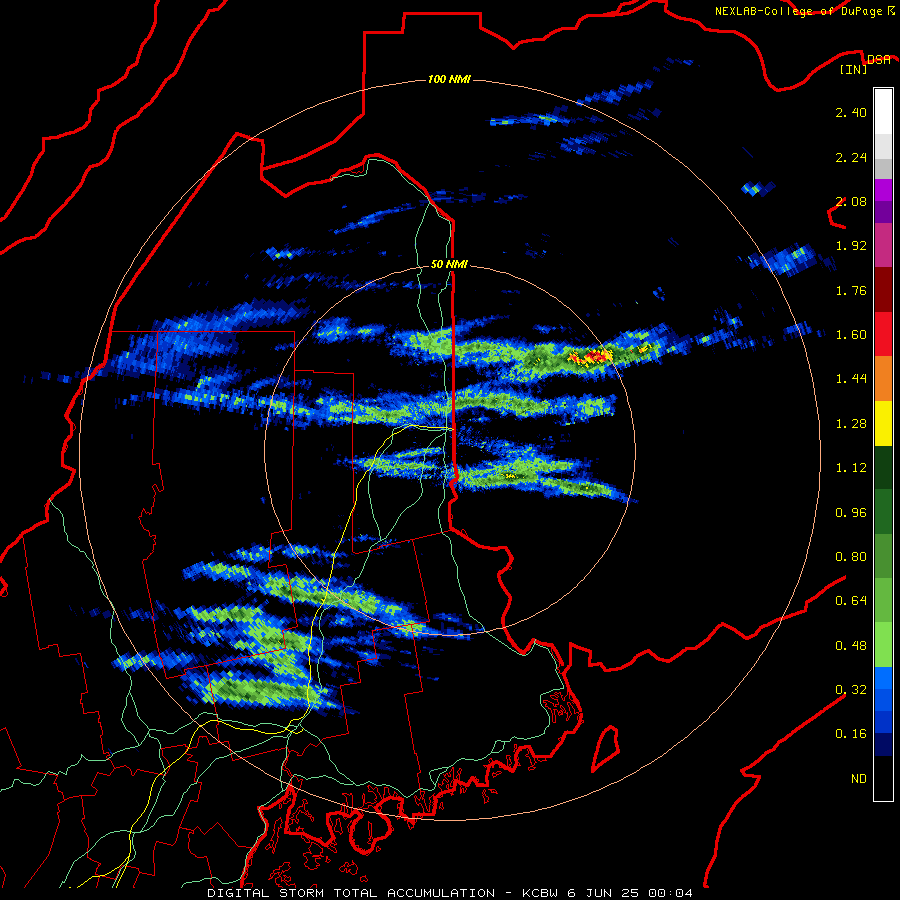Click the 1.76 legend value
Viewport: 900px width, 900px height.
[x=851, y=290]
